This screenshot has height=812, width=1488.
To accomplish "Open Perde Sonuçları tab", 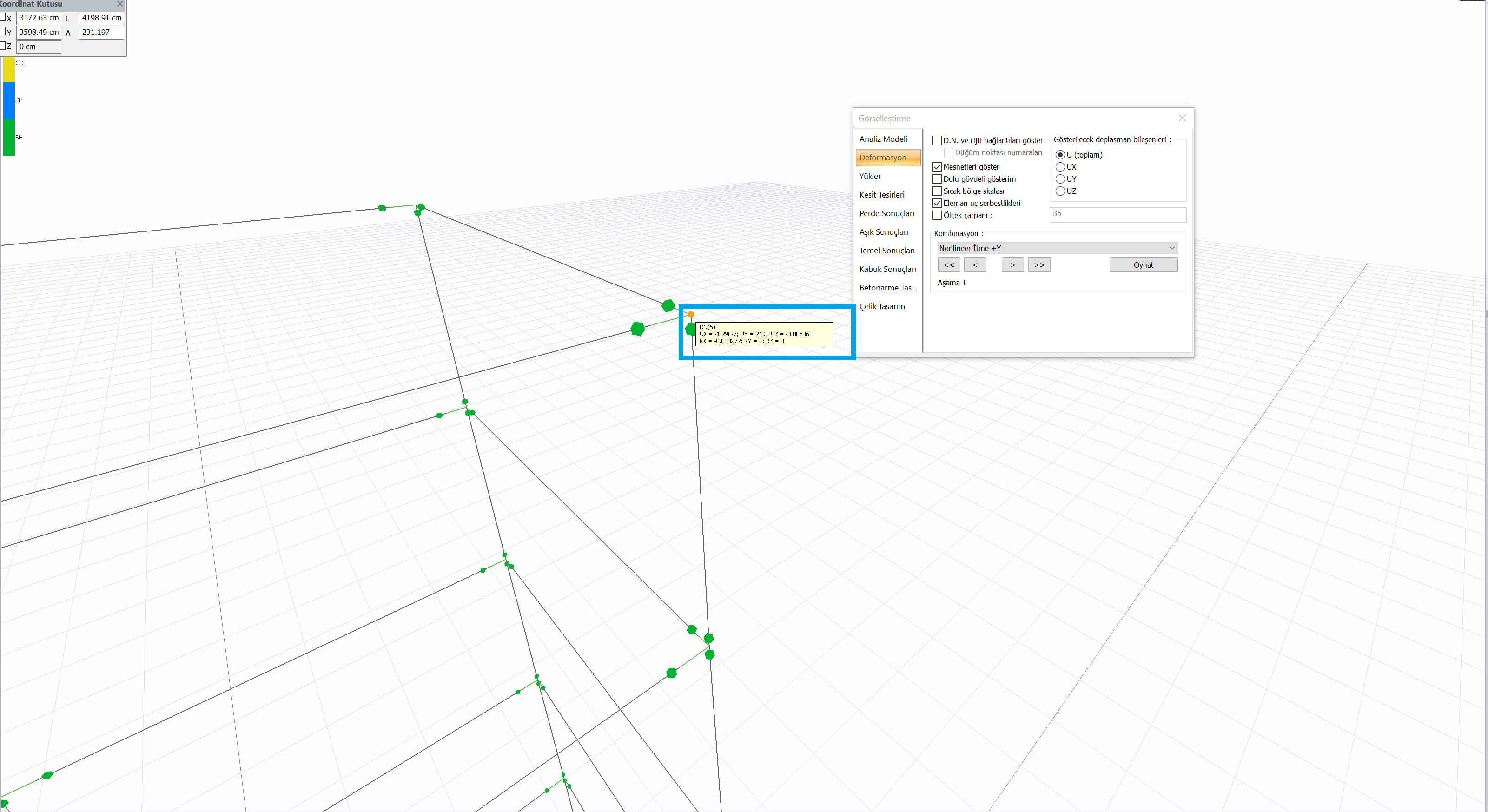I will pyautogui.click(x=886, y=214).
